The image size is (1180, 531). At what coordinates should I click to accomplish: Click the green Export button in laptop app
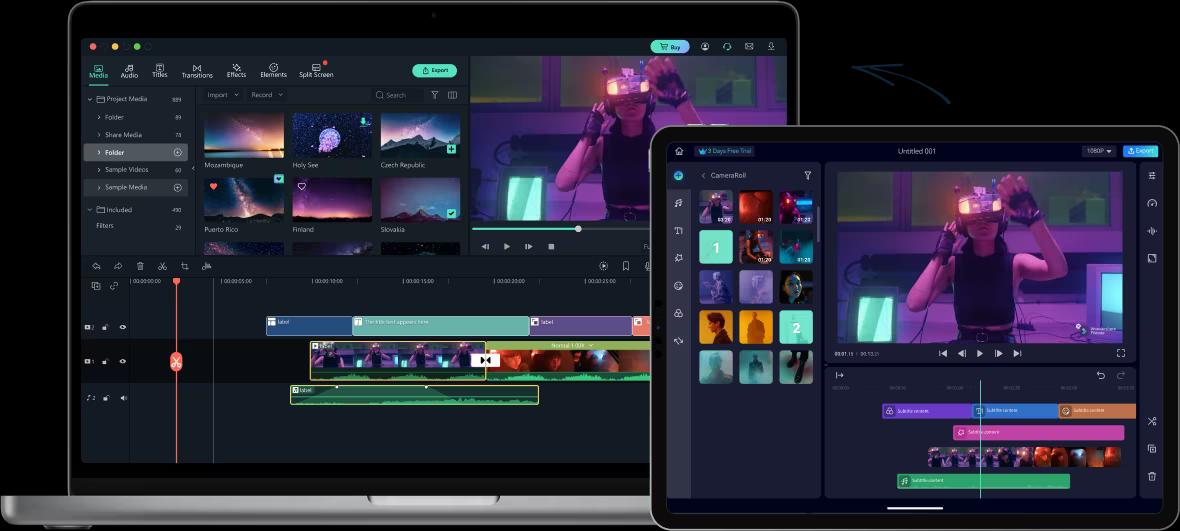click(x=434, y=70)
